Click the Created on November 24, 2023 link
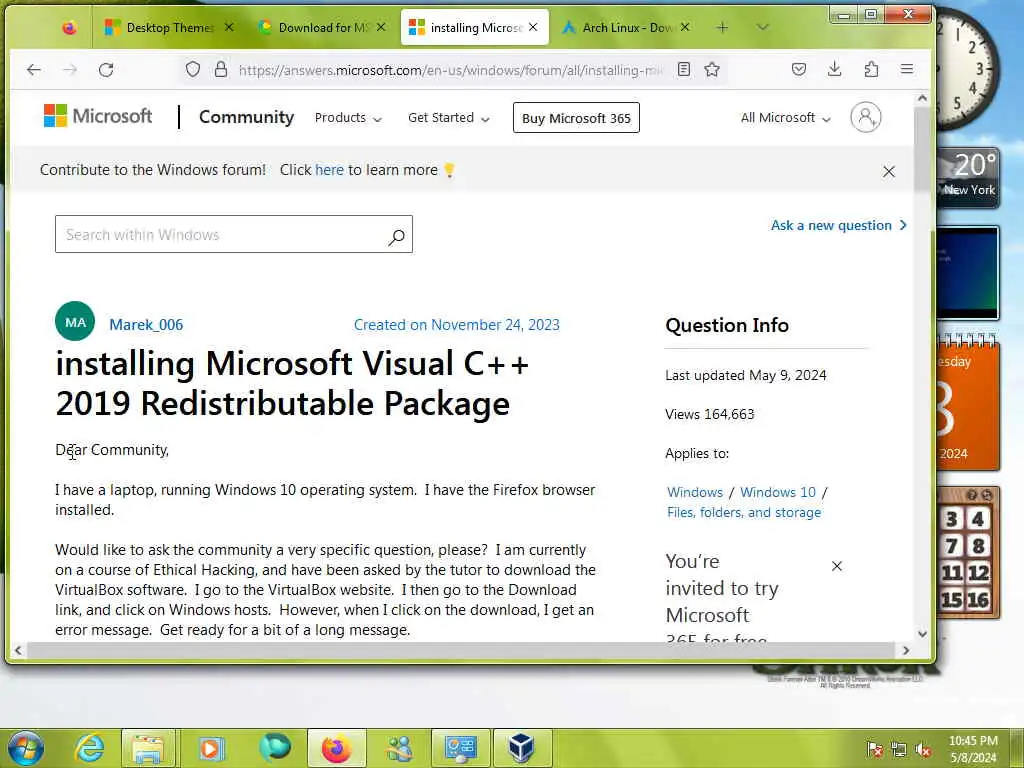 pos(456,325)
